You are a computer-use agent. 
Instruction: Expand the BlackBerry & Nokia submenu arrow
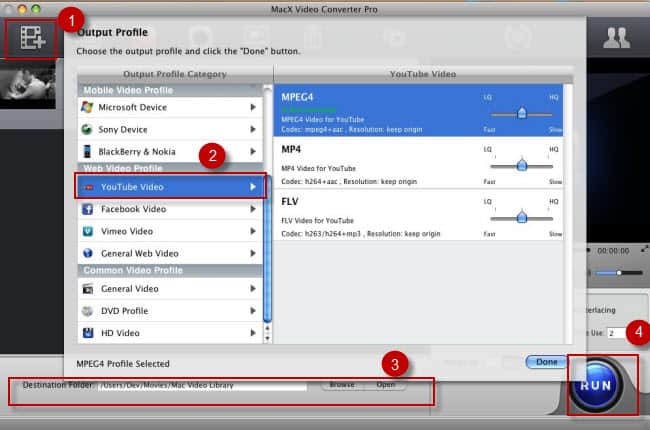point(253,151)
